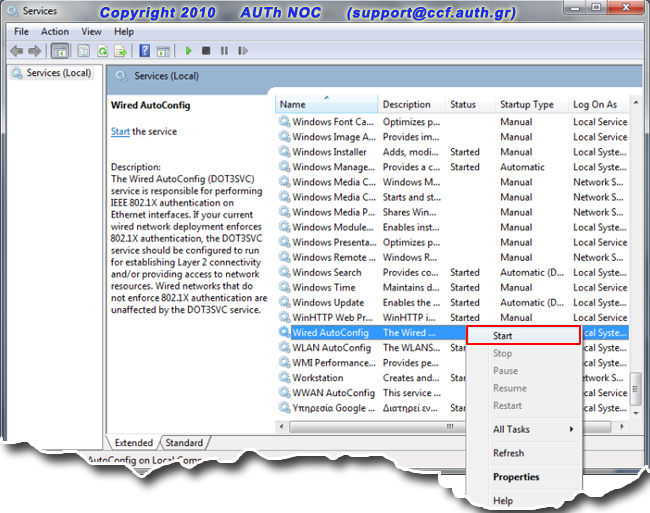Sort by the Description column header
Viewport: 650px width, 513px height.
[412, 104]
